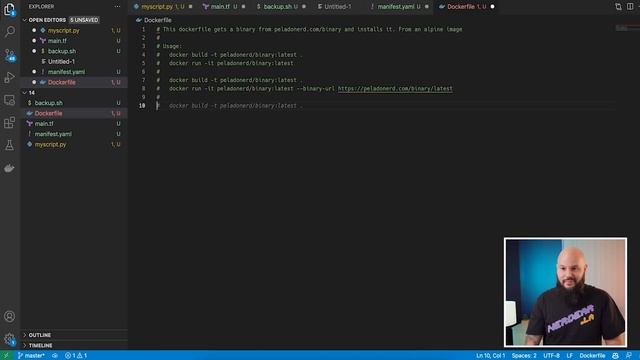The image size is (640, 360).
Task: Open myscript.py in the 14 folder
Action: click(74, 144)
